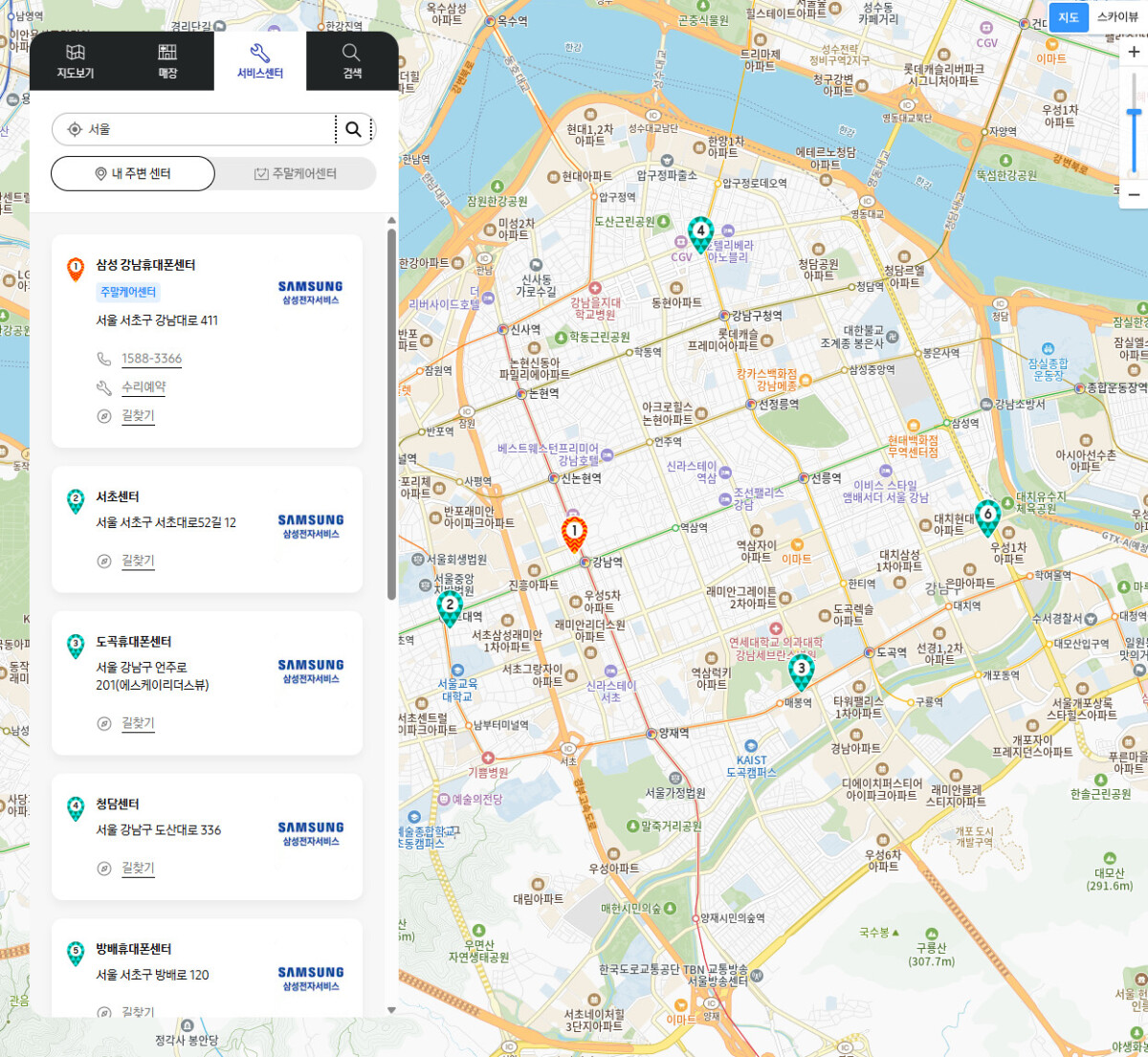The width and height of the screenshot is (1148, 1057).
Task: Click the search magnifier icon in the search box
Action: (x=354, y=129)
